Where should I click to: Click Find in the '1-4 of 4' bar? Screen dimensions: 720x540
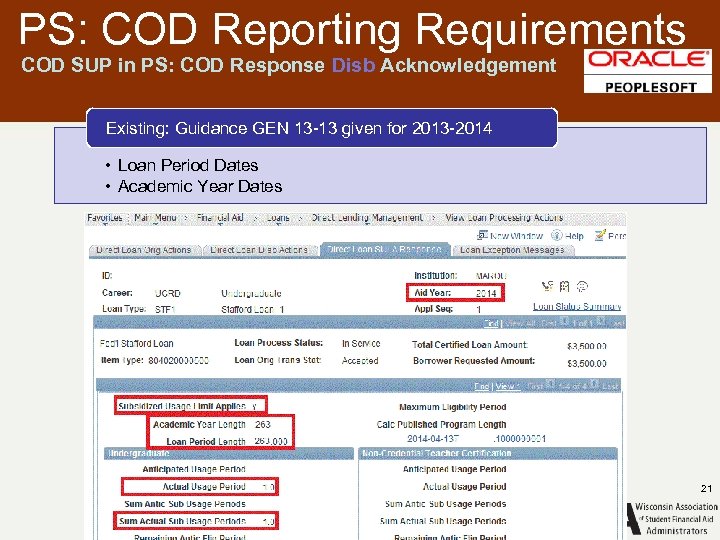tap(482, 386)
